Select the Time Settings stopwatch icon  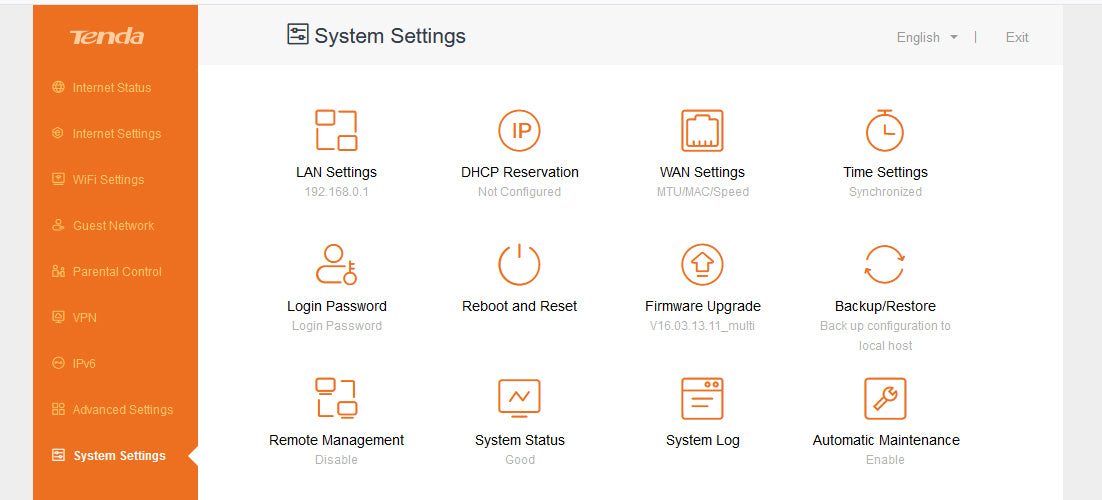pyautogui.click(x=885, y=131)
